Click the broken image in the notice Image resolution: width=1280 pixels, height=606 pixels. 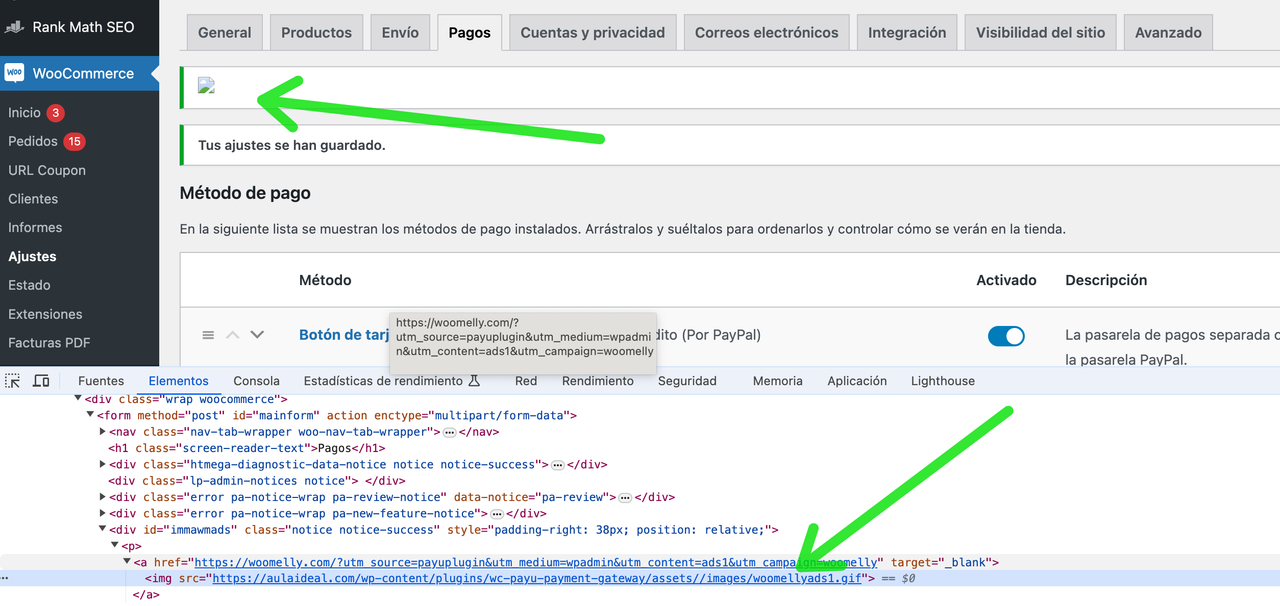(207, 86)
